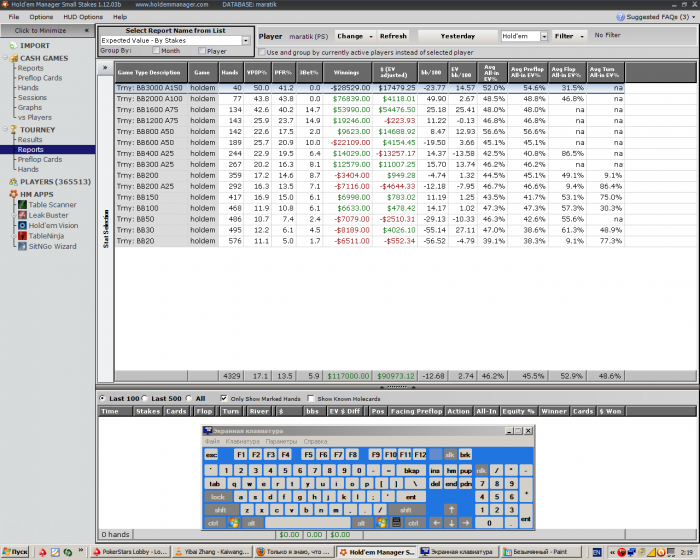Click the EN language indicator in tray
Screen dimensions: 700x560
pos(596,552)
